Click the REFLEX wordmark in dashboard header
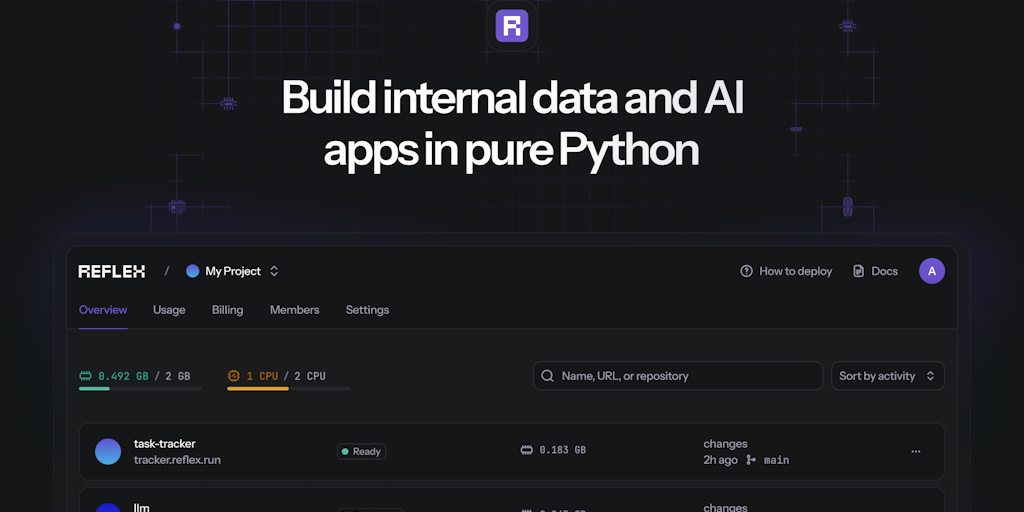Image resolution: width=1024 pixels, height=512 pixels. tap(112, 271)
